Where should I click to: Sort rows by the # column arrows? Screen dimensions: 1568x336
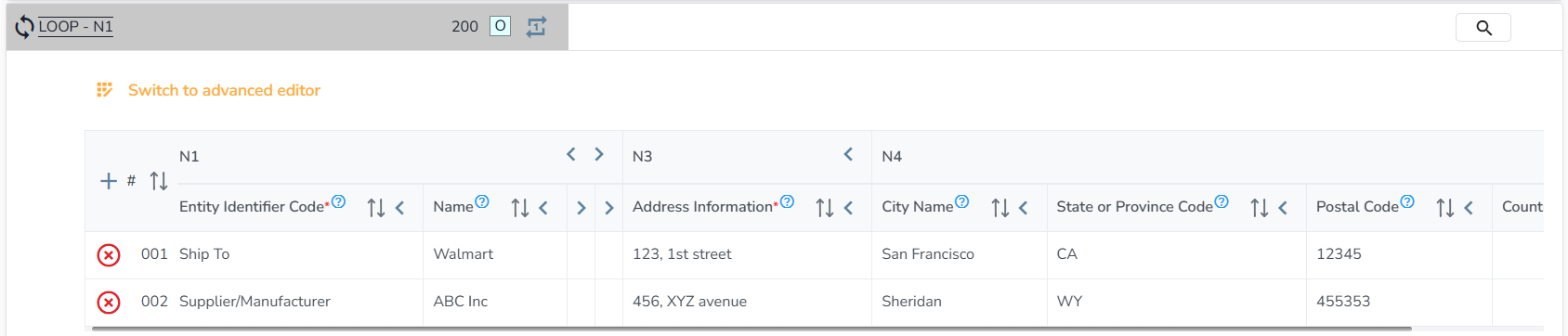pyautogui.click(x=159, y=181)
